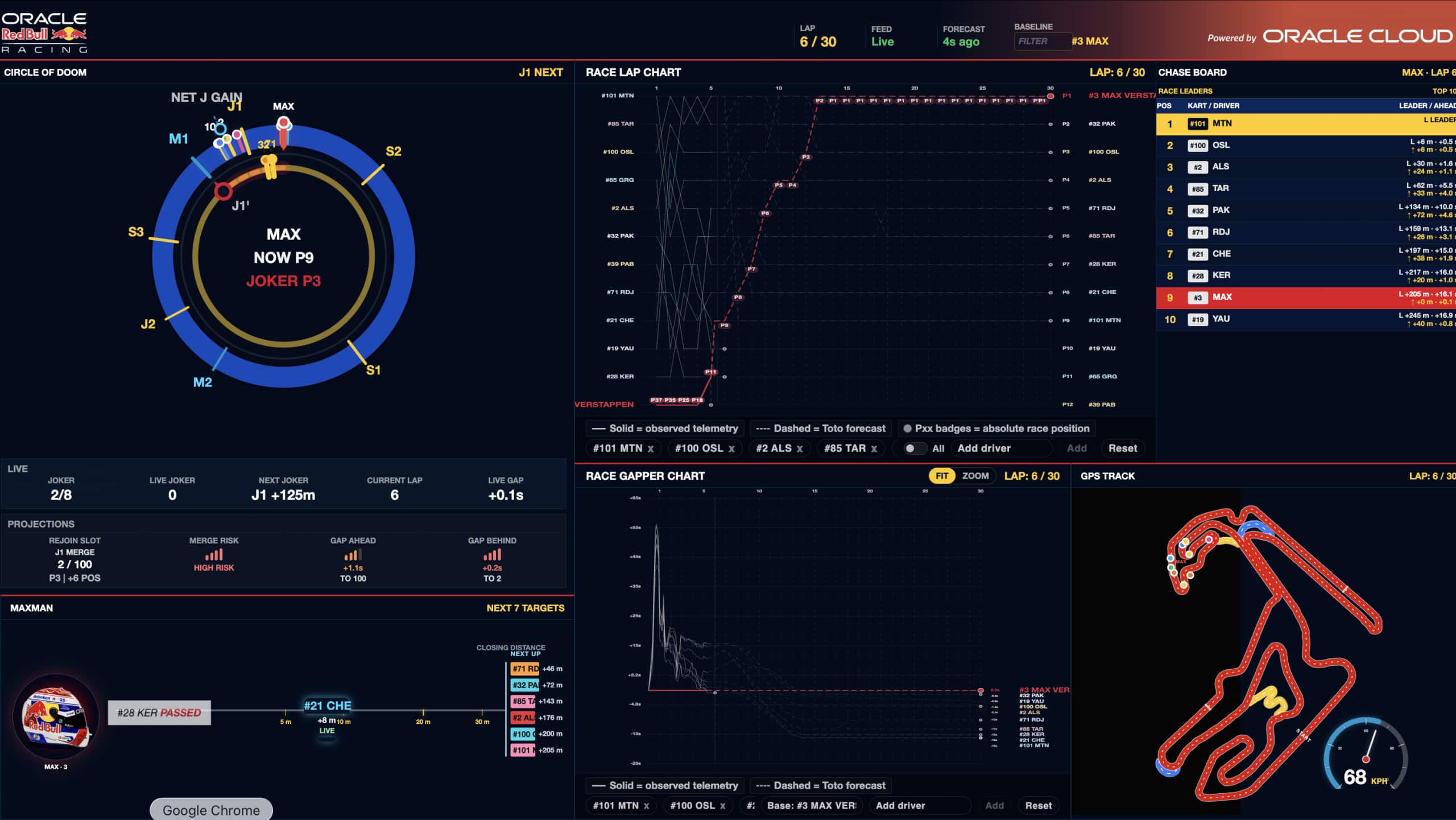
Task: Click the Gap Behind +0.2s bars indicator
Action: pos(492,555)
